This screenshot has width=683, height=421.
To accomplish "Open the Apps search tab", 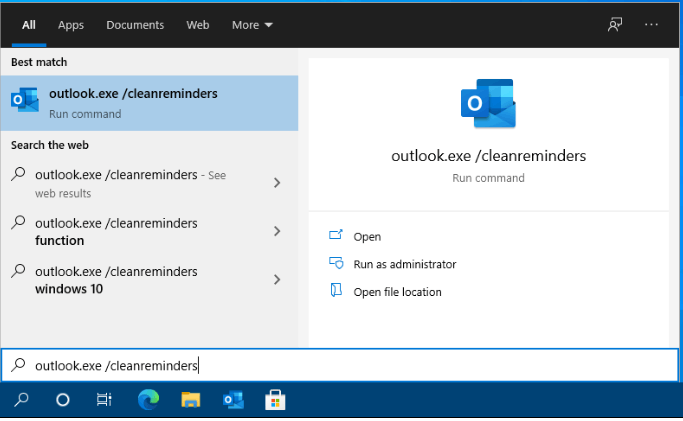I will tap(71, 25).
